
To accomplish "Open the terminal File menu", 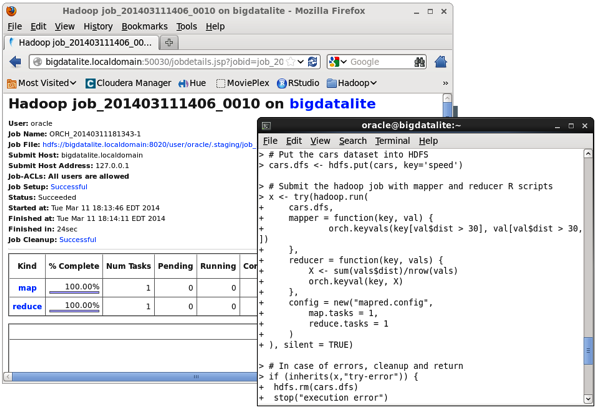I will (270, 141).
